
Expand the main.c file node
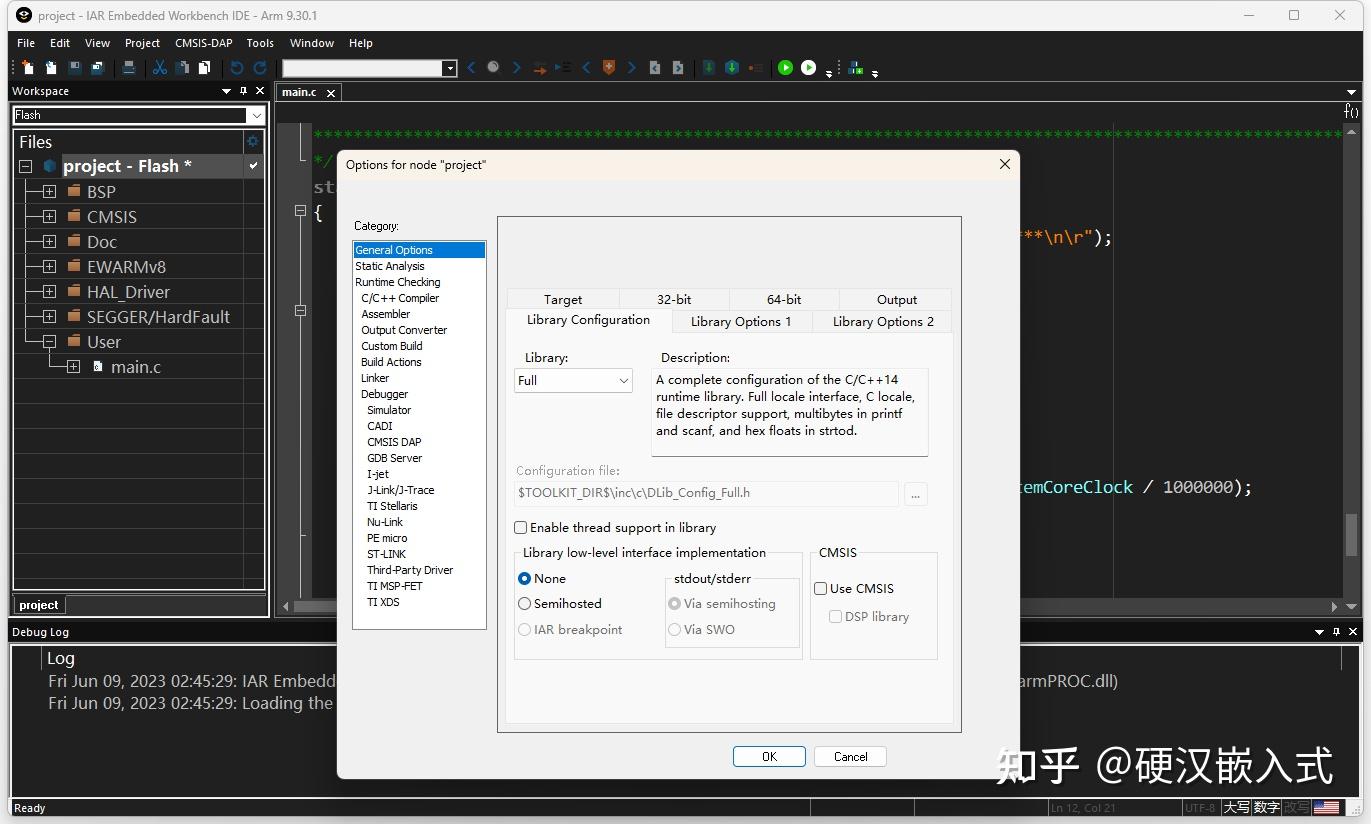(x=73, y=366)
